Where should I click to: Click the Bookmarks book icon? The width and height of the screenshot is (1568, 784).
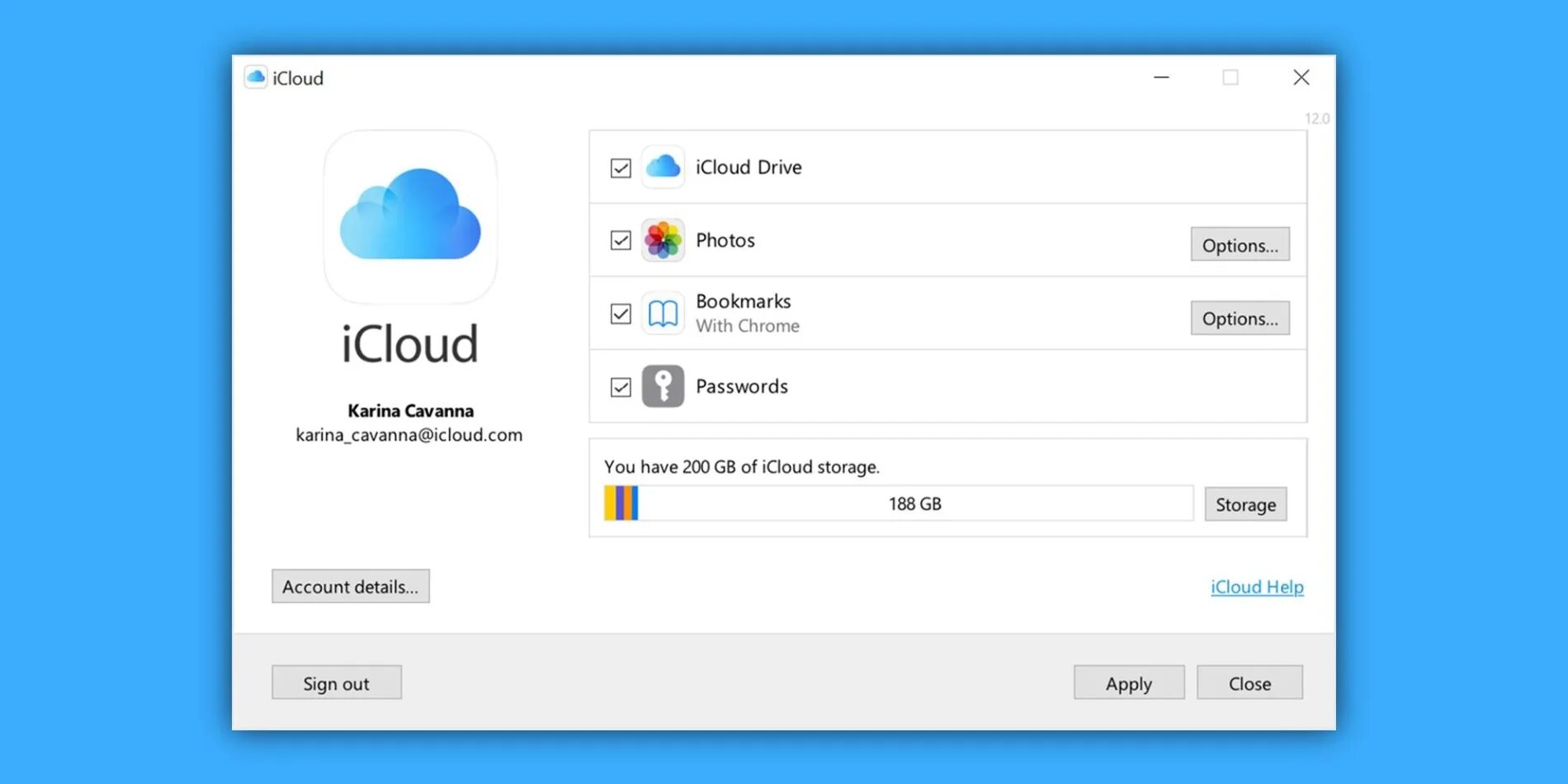[x=663, y=314]
